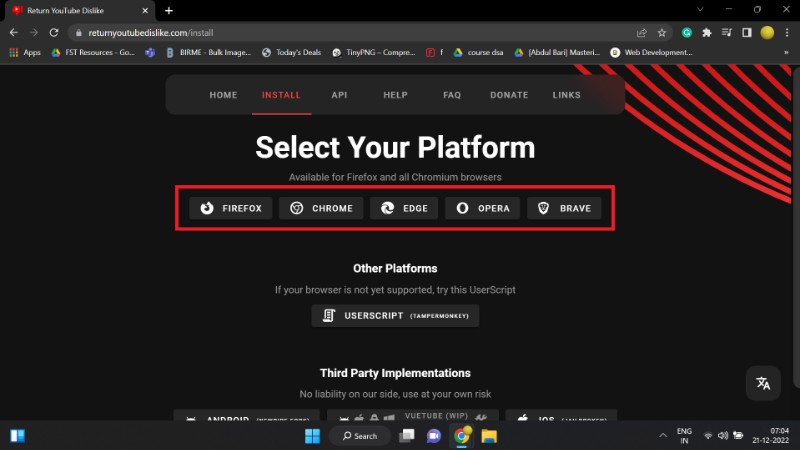Open the taskbar Search box
The image size is (800, 450).
[360, 436]
